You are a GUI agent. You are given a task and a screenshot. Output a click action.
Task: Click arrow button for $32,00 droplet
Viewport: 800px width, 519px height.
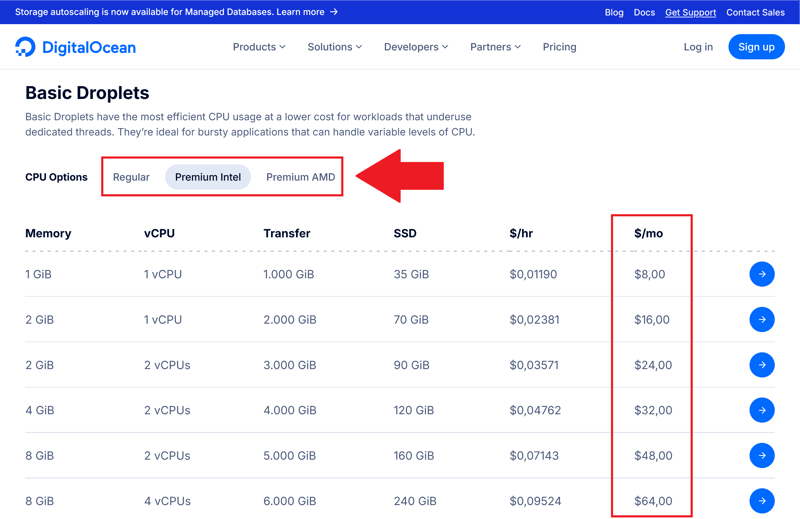[x=762, y=410]
